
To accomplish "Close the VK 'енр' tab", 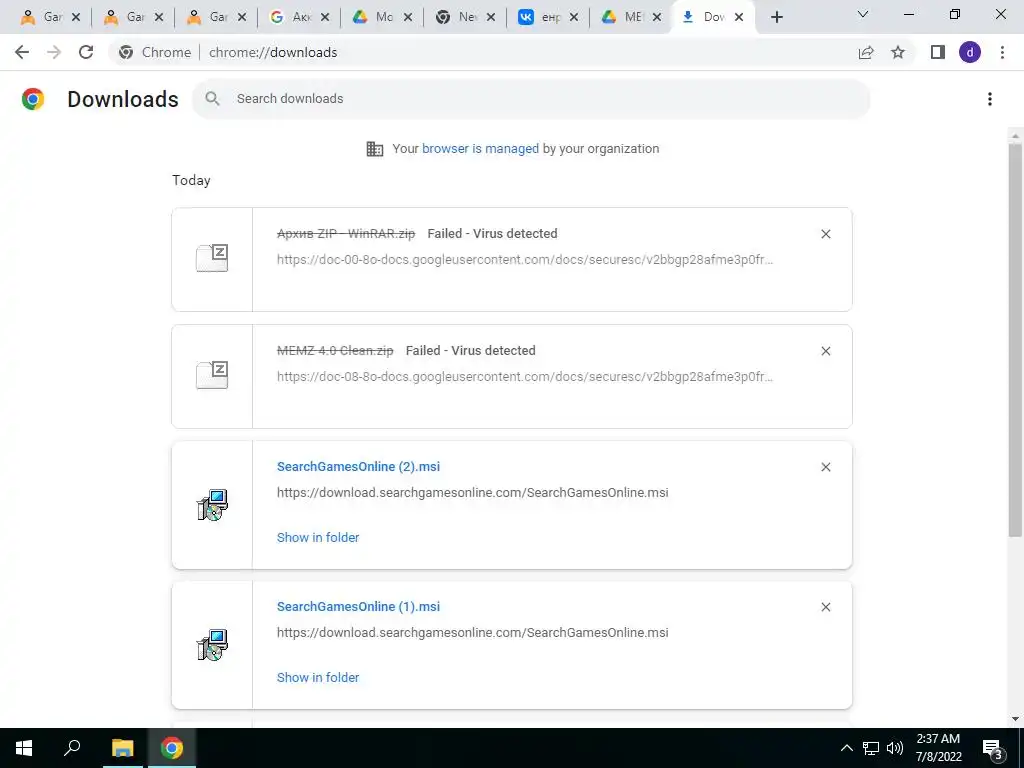I will pyautogui.click(x=574, y=18).
